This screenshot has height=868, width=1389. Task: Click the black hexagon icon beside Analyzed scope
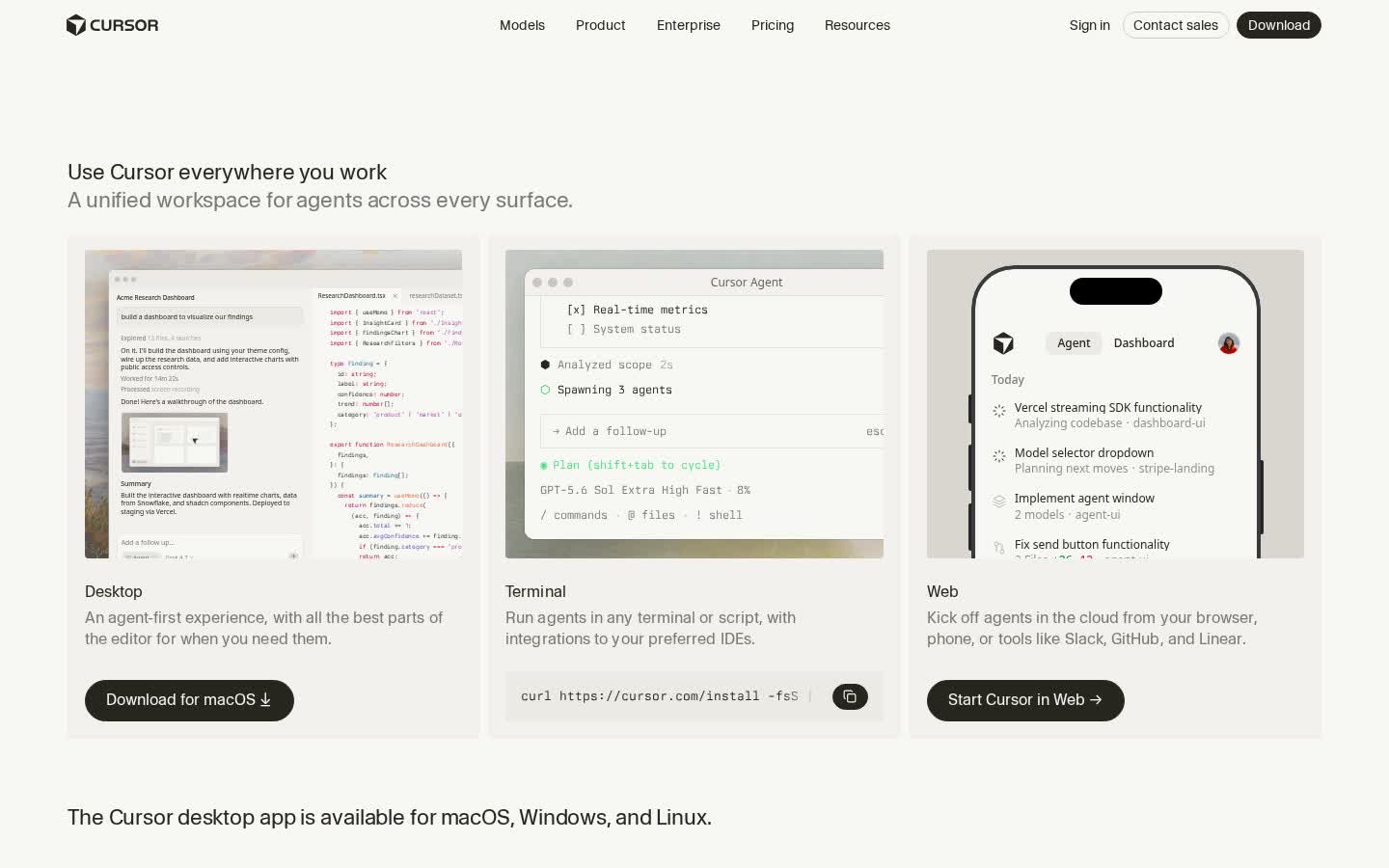tap(545, 365)
